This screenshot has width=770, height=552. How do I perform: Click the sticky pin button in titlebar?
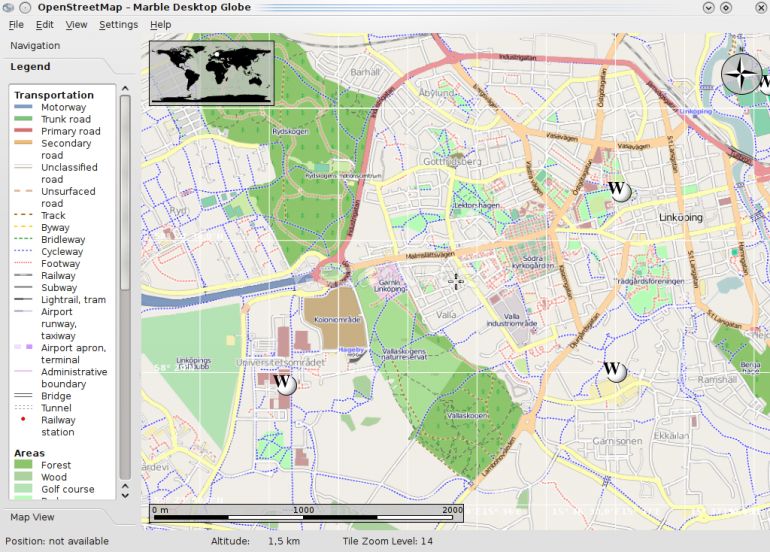26,7
